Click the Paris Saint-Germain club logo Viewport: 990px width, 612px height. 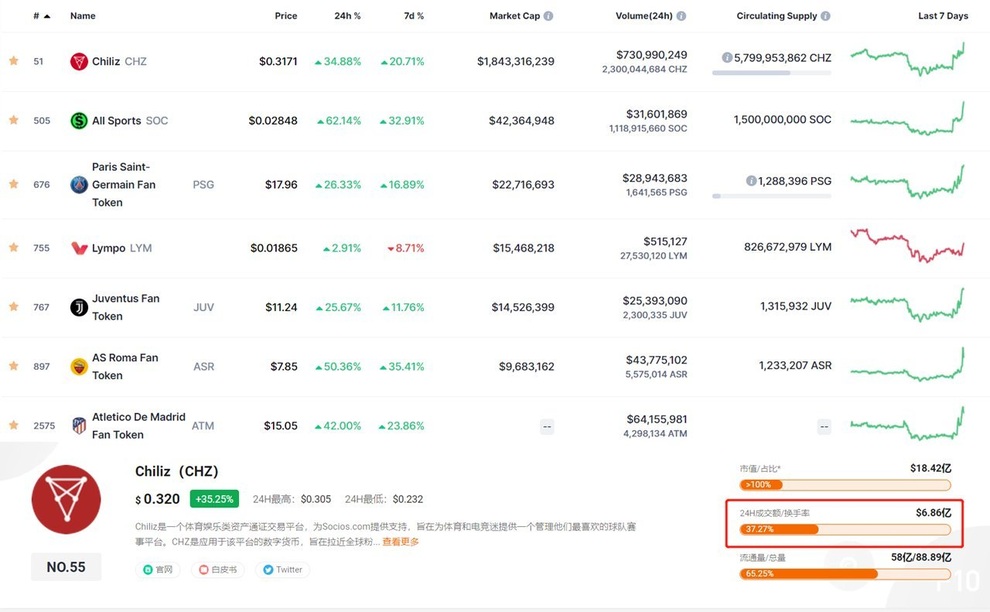(x=79, y=184)
